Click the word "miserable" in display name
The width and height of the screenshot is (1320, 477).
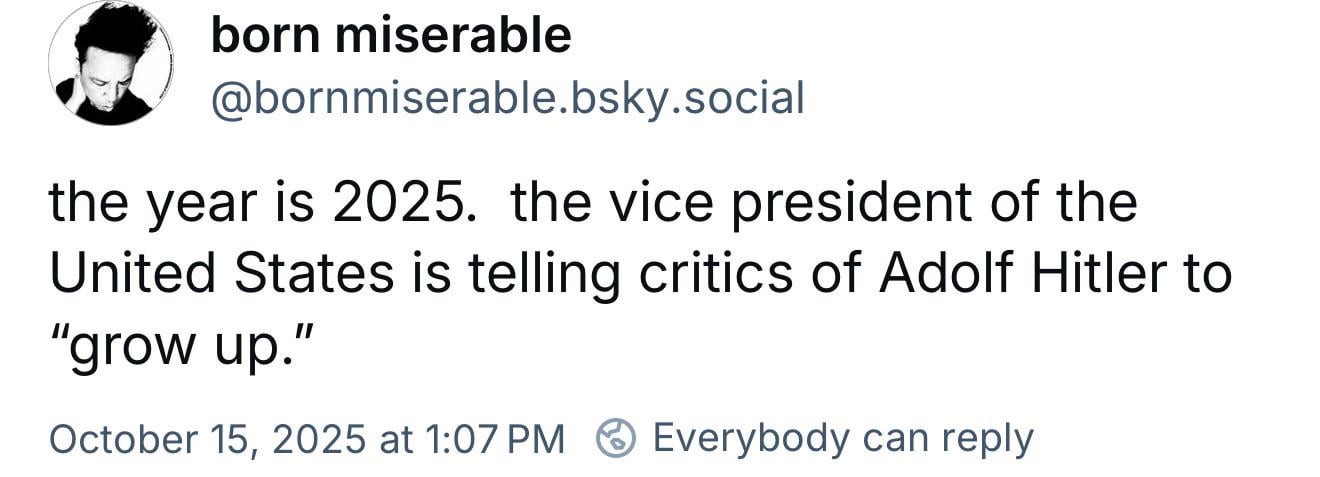(453, 36)
